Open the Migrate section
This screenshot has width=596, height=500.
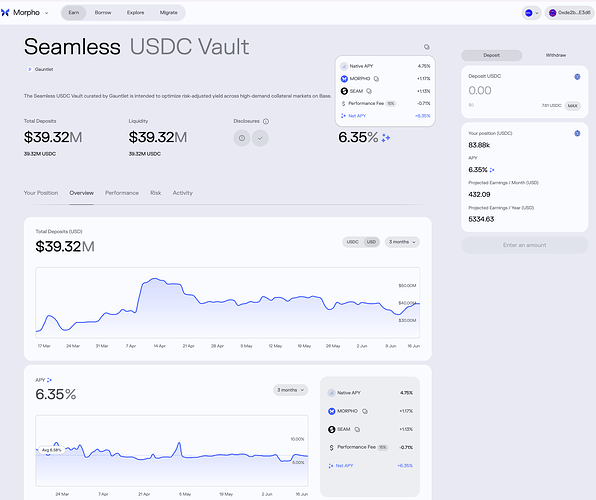(168, 13)
